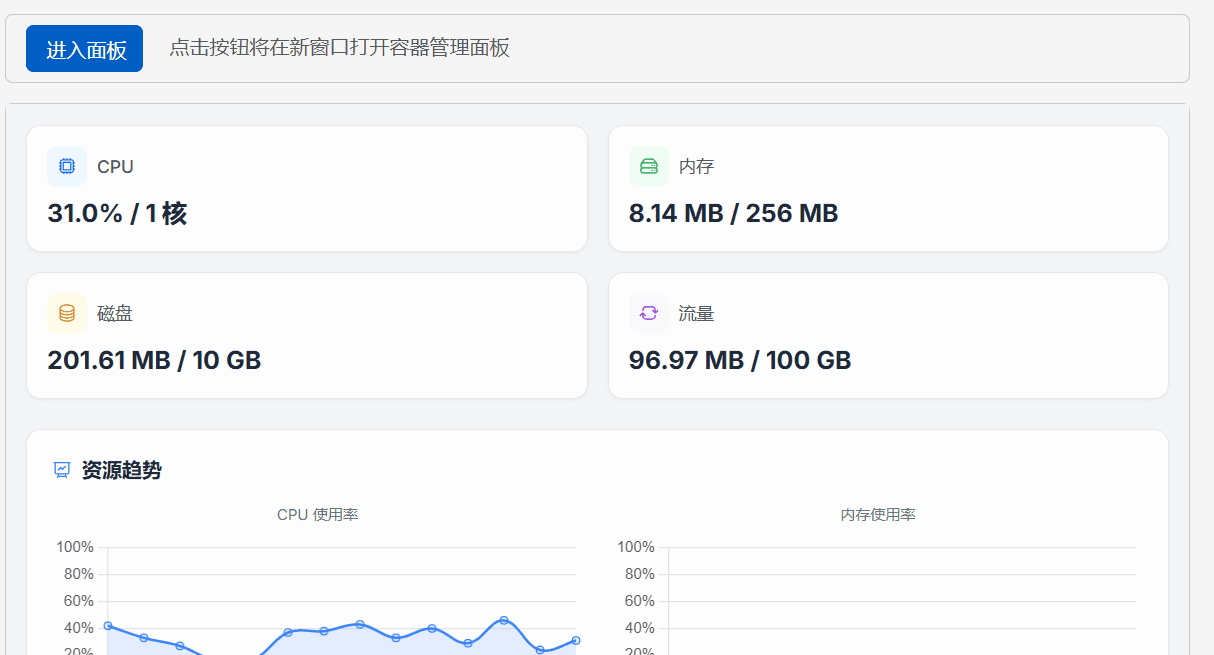1214x655 pixels.
Task: Select the 流量 card label
Action: tap(696, 313)
